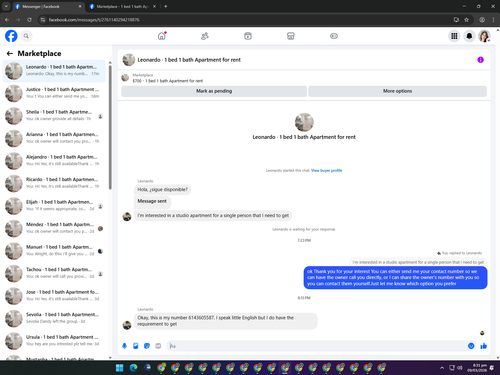500x375 pixels.
Task: Open Sevolia conversation in chat list
Action: point(54,318)
